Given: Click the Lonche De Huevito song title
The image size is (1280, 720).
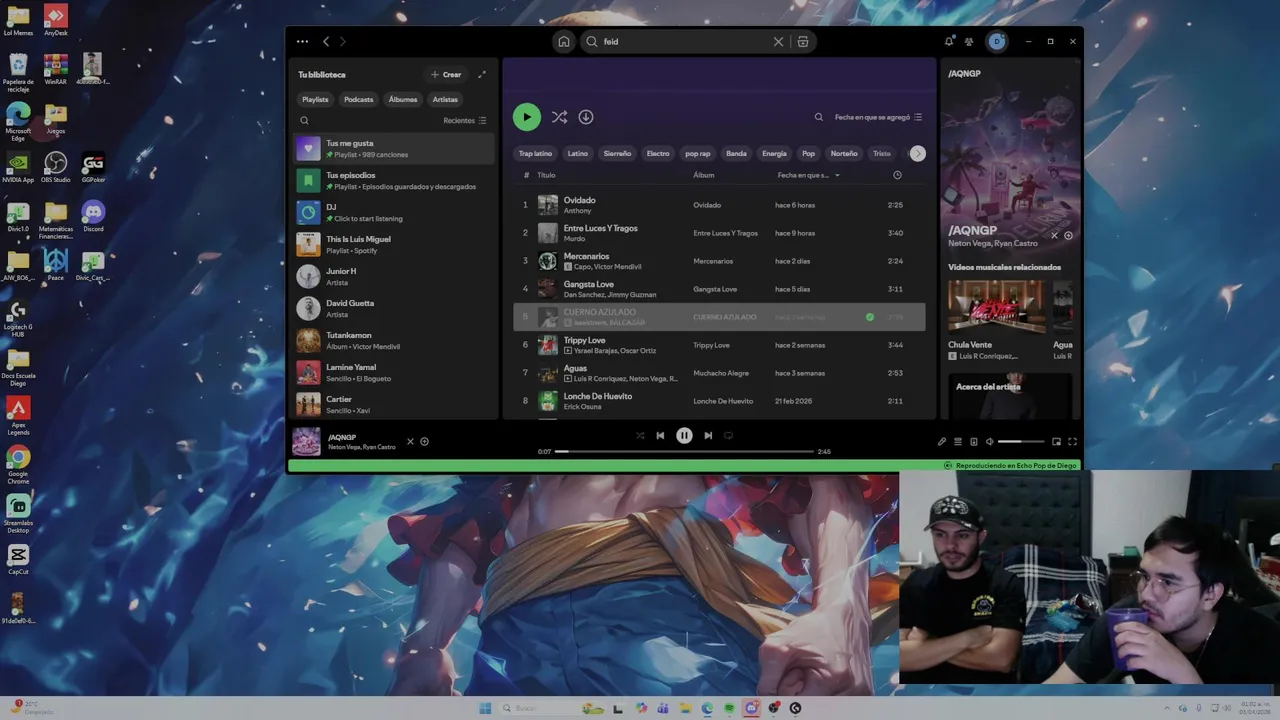Looking at the screenshot, I should coord(598,396).
